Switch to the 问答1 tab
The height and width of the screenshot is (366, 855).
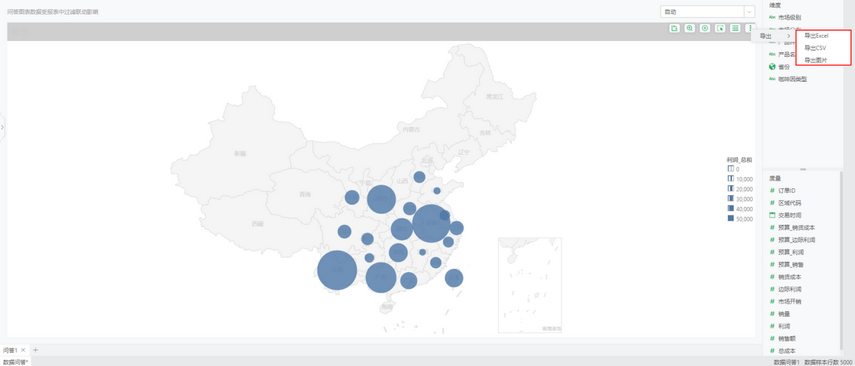(10, 350)
